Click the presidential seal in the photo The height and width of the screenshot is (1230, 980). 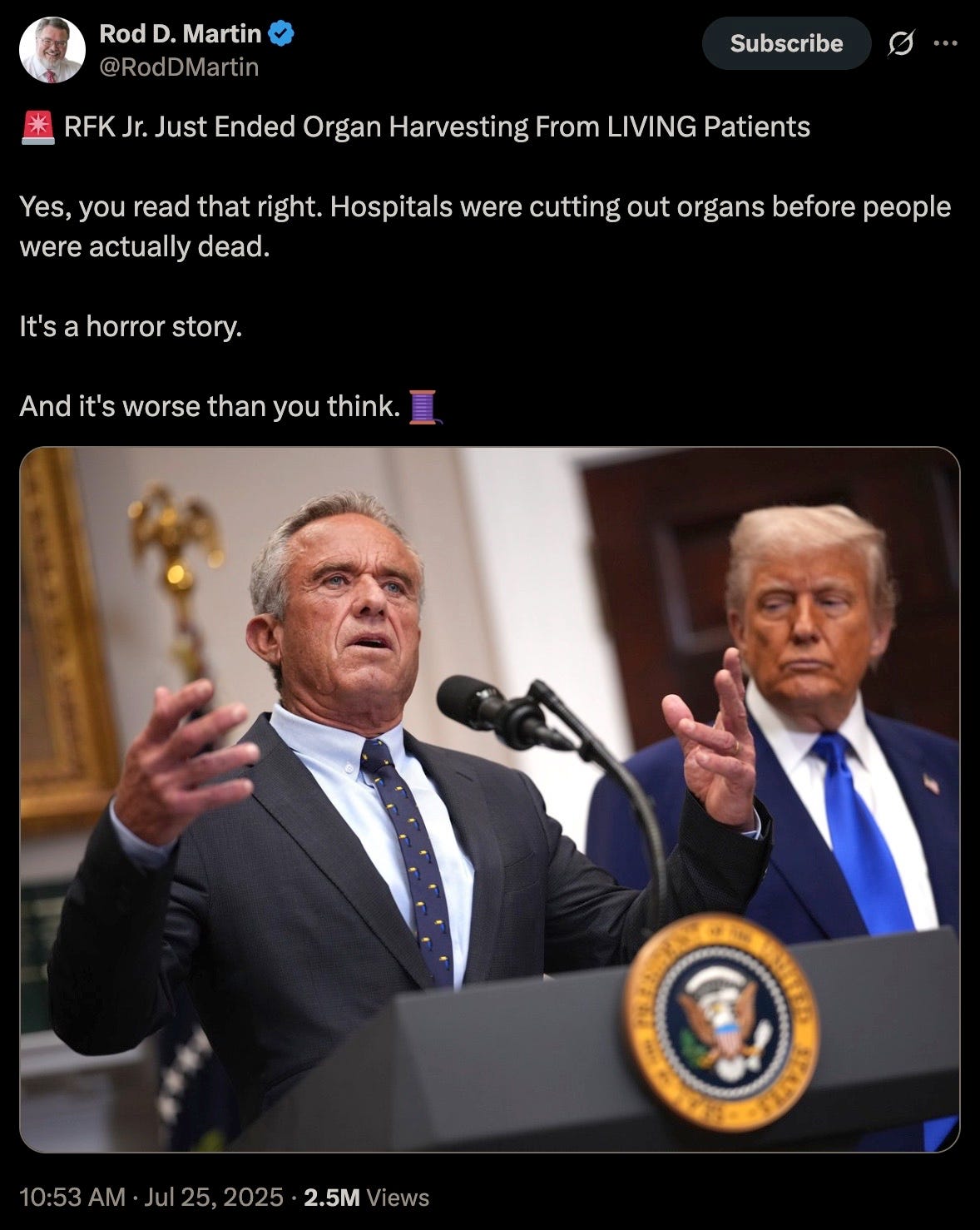(720, 1022)
